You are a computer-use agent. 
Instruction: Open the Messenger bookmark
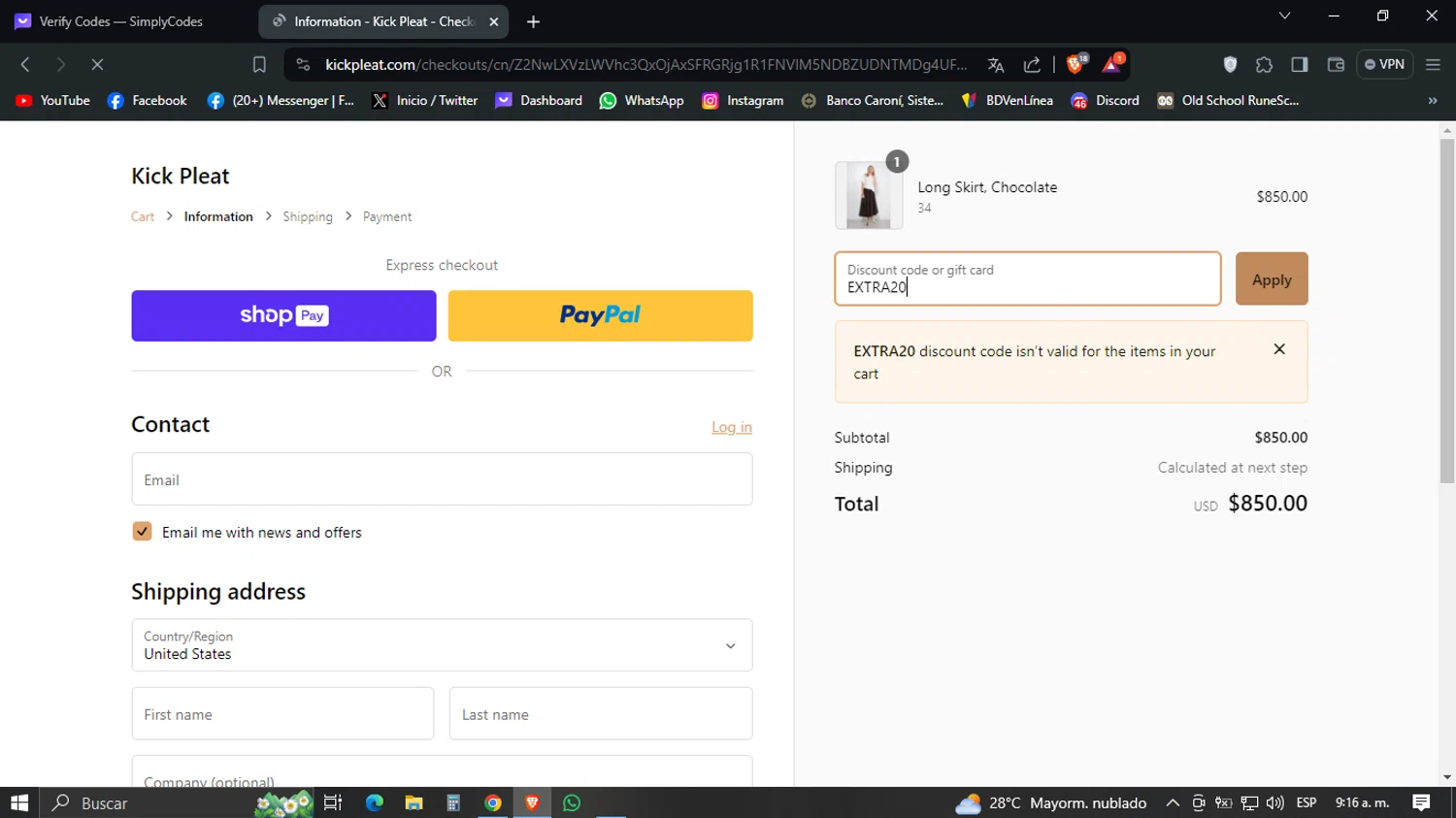pos(281,100)
